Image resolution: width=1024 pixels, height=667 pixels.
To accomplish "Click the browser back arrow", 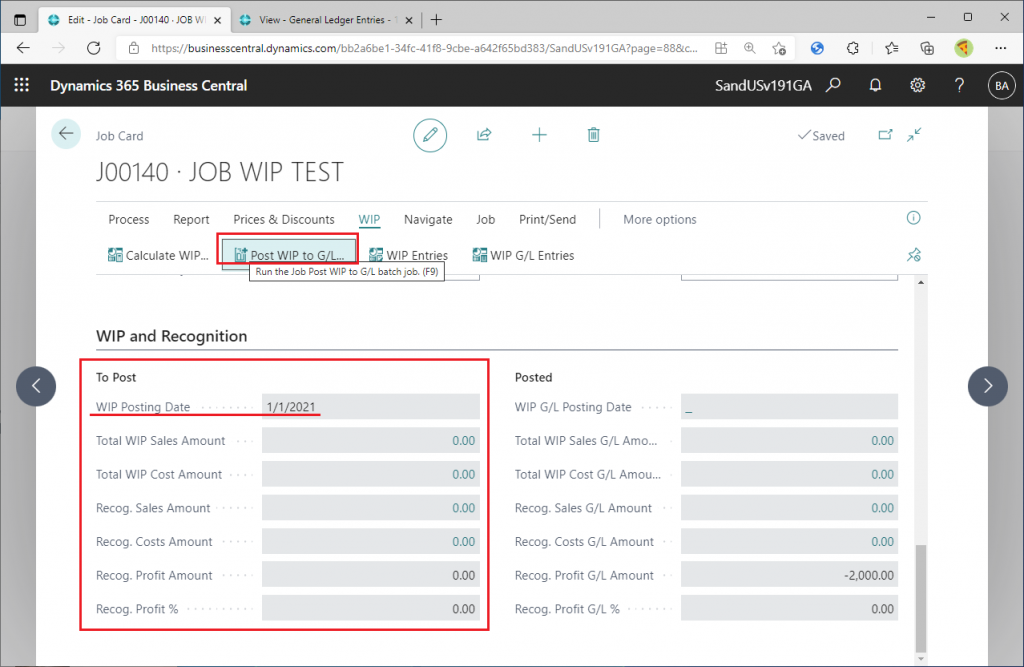I will coord(24,48).
